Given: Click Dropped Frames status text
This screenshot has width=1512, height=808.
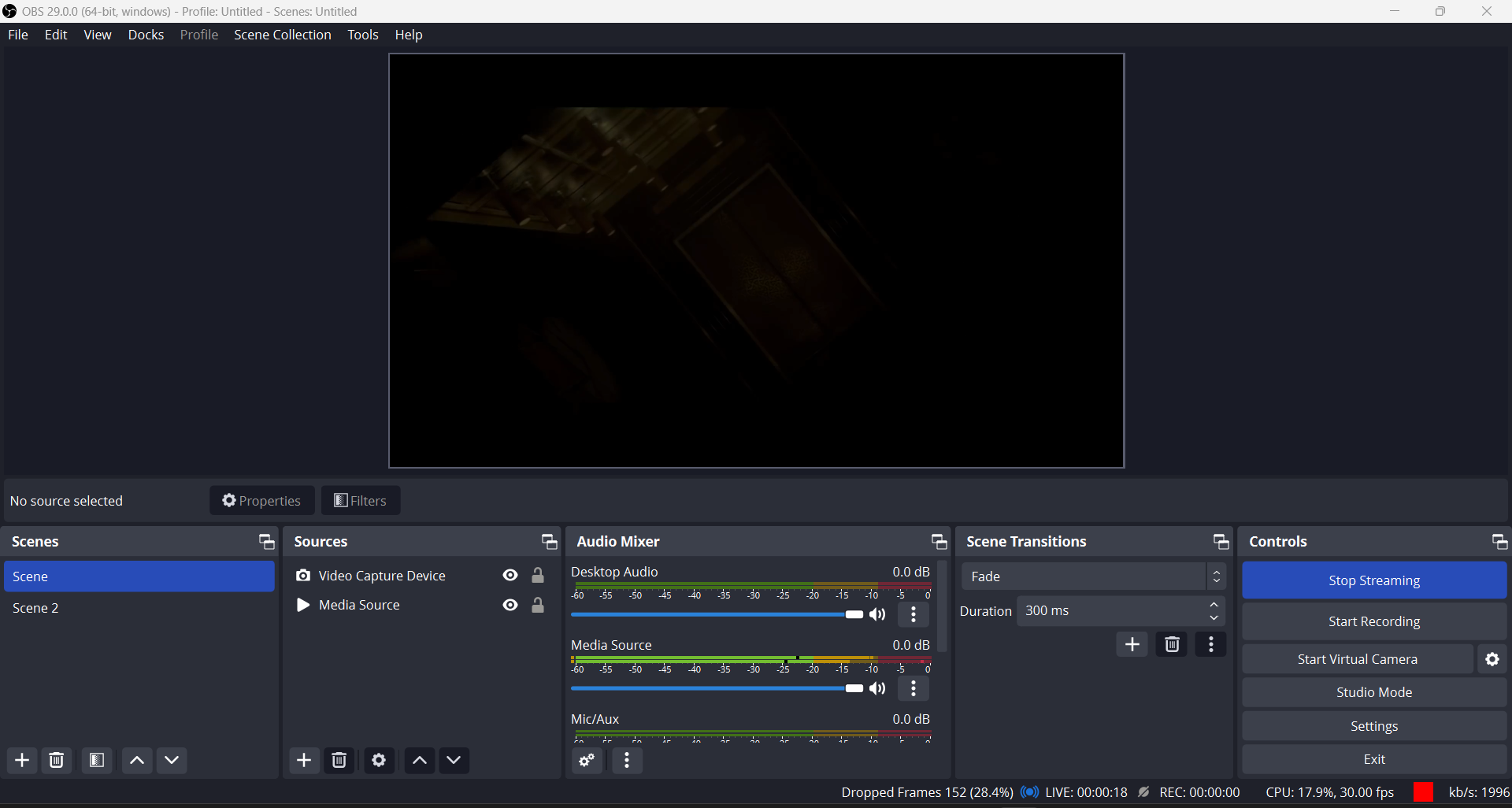Looking at the screenshot, I should tap(927, 792).
